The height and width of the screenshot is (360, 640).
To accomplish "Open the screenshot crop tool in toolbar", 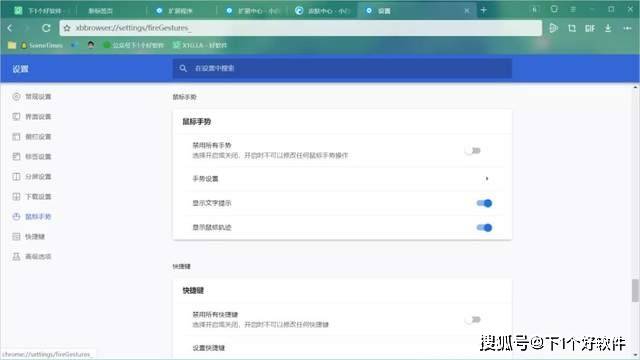I will point(572,28).
